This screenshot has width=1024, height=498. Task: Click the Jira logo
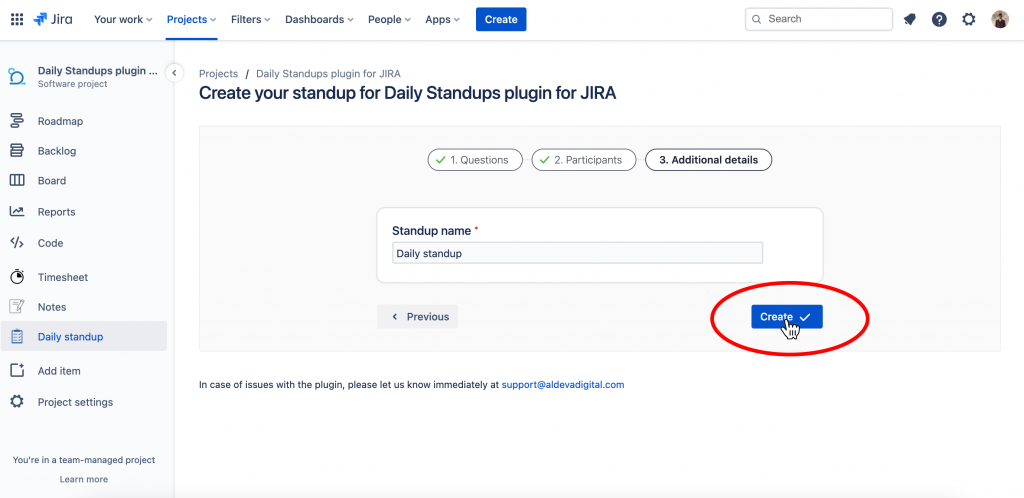pyautogui.click(x=53, y=19)
